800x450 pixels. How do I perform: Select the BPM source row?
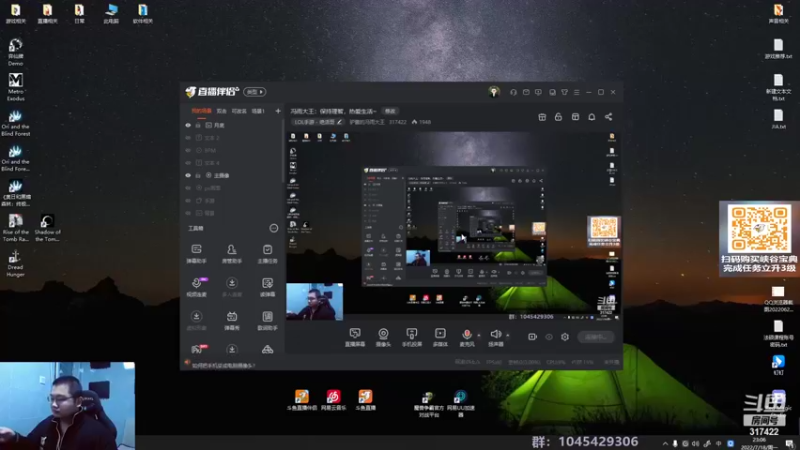tap(232, 151)
